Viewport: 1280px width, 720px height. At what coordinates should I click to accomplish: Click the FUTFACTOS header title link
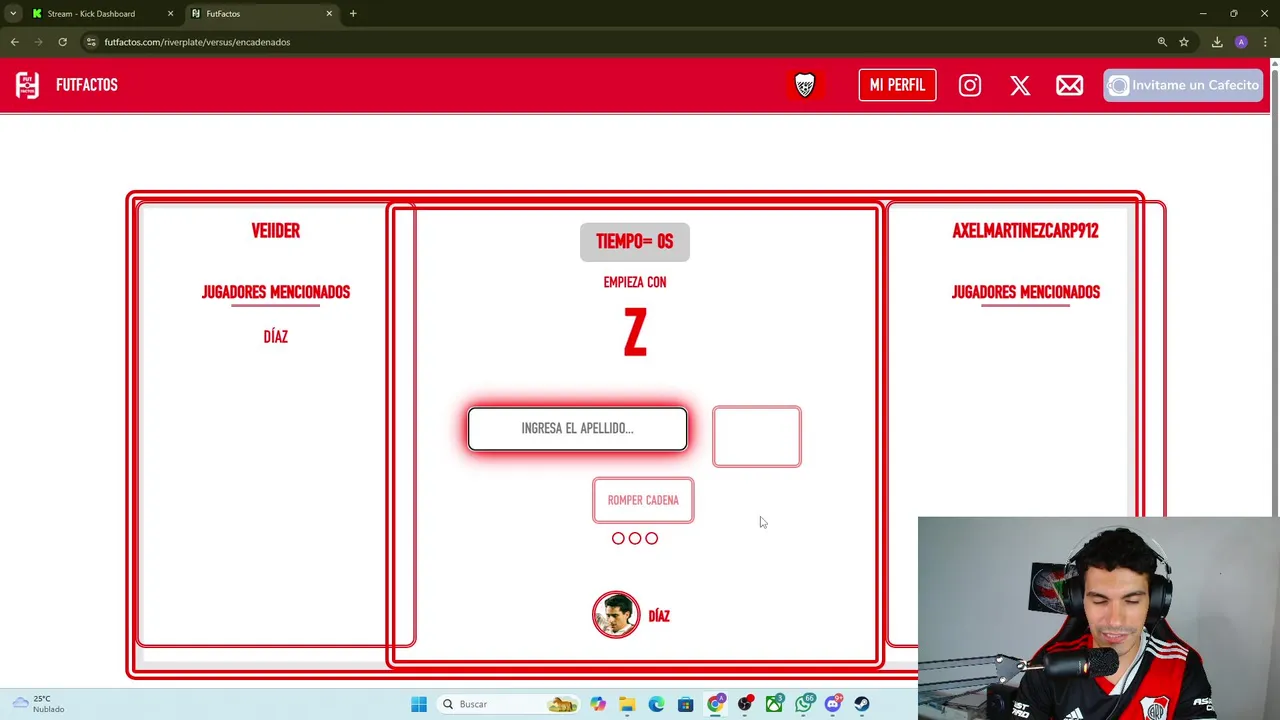pos(87,85)
